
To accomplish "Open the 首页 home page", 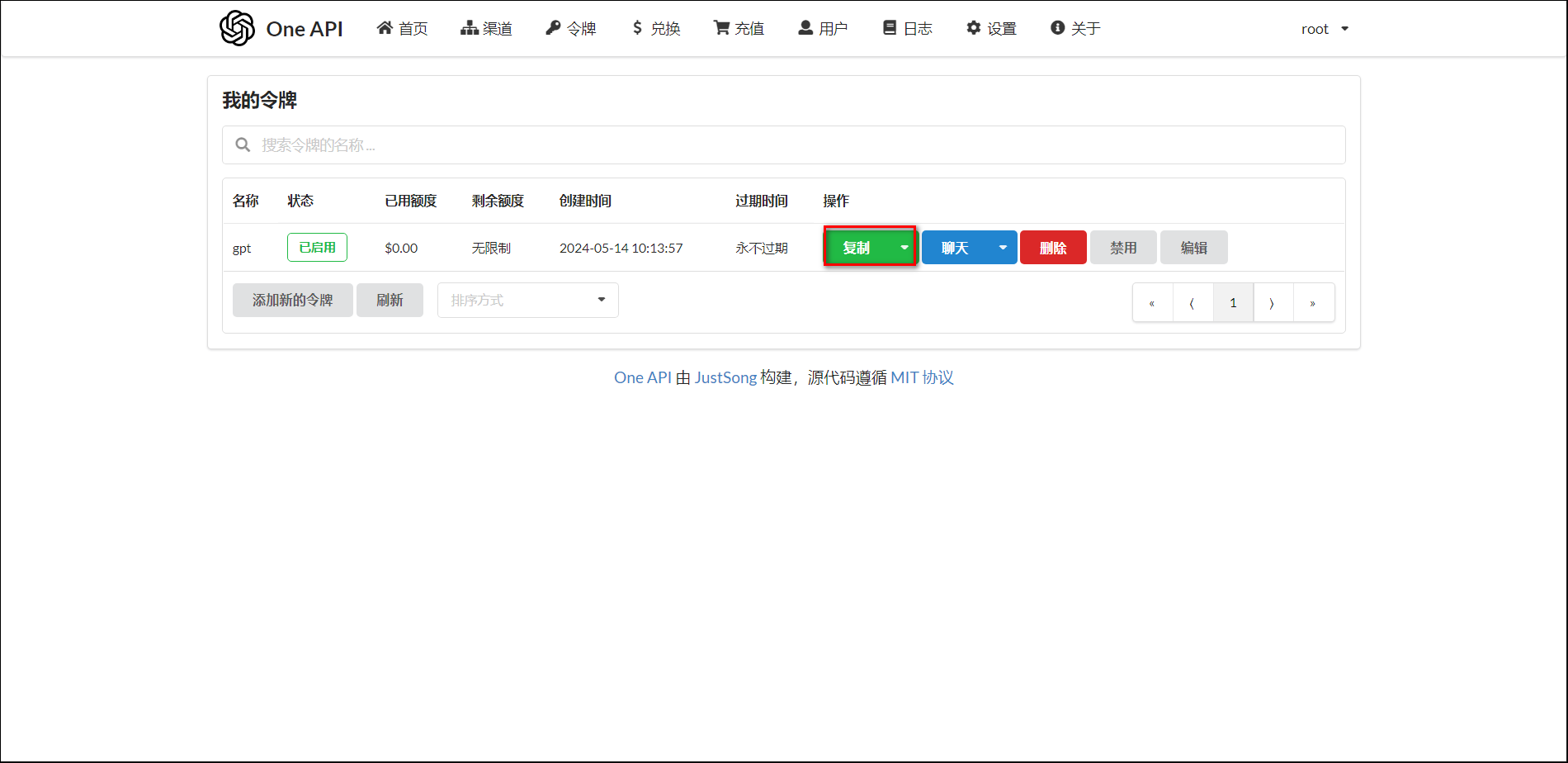I will point(403,29).
